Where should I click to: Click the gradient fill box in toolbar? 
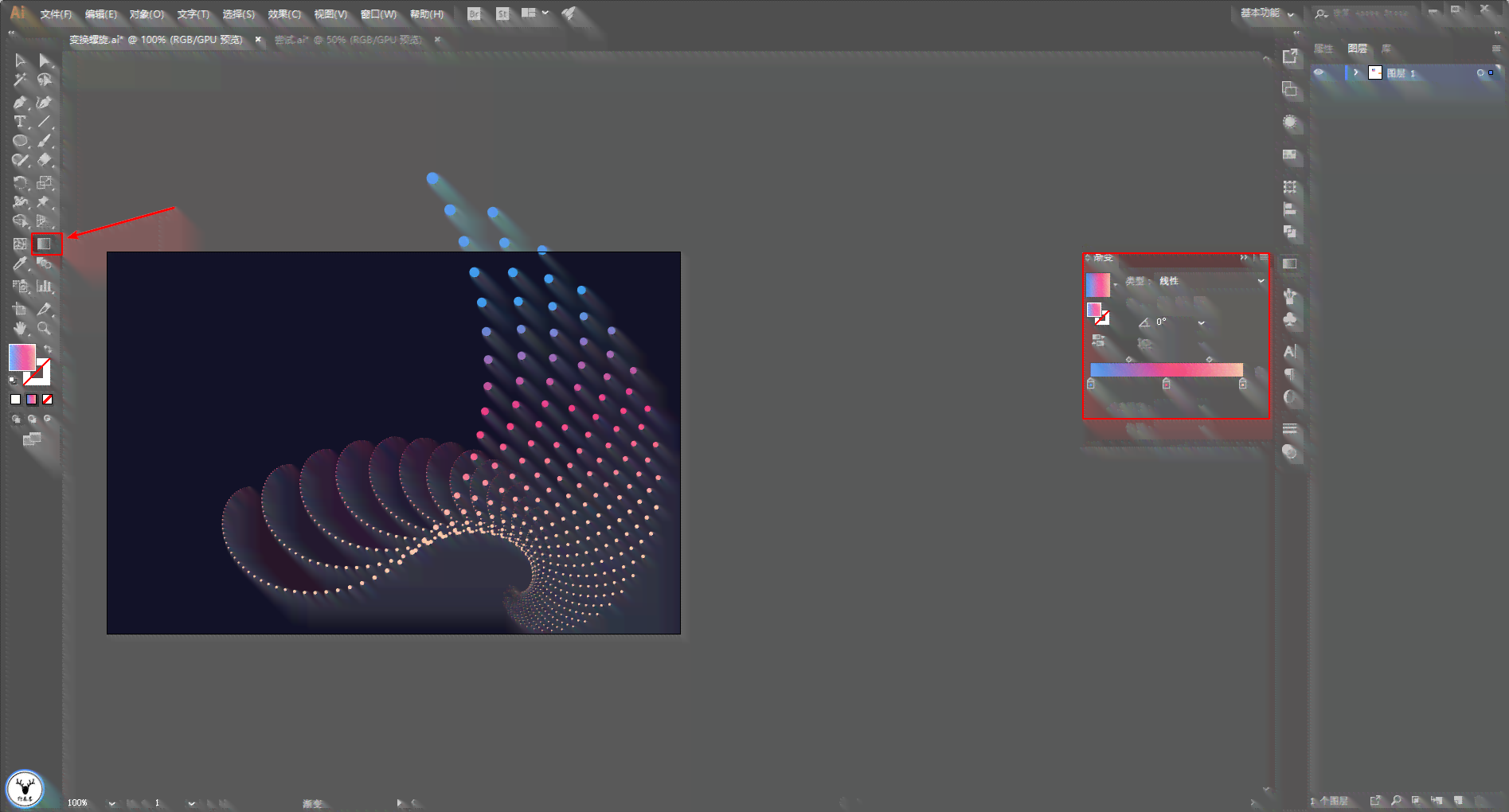pos(22,357)
